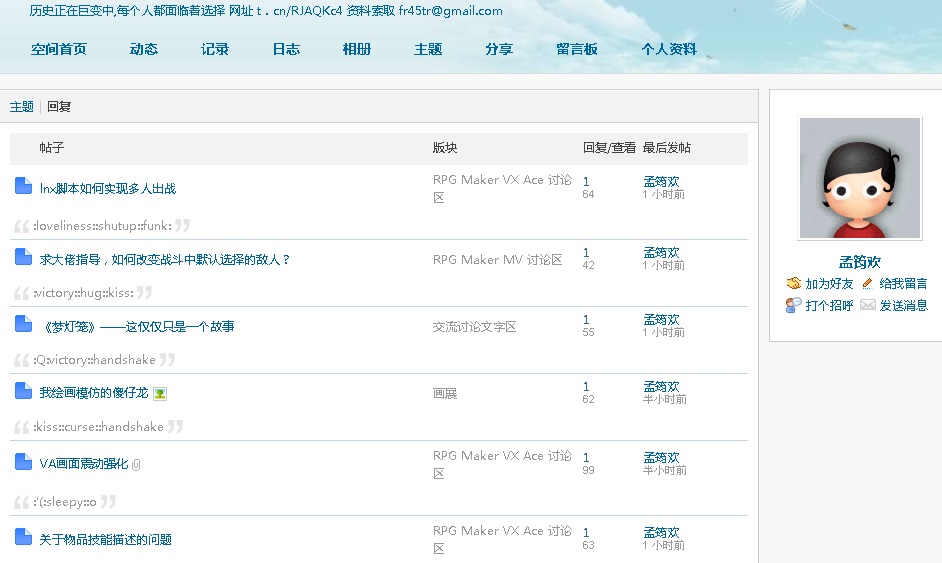Click the folder icon for 关于物品技能描述的问题
Image resolution: width=942 pixels, height=563 pixels.
pos(23,537)
